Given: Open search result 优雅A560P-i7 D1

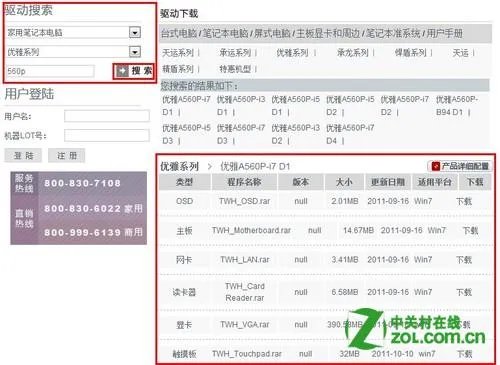Looking at the screenshot, I should 186,106.
